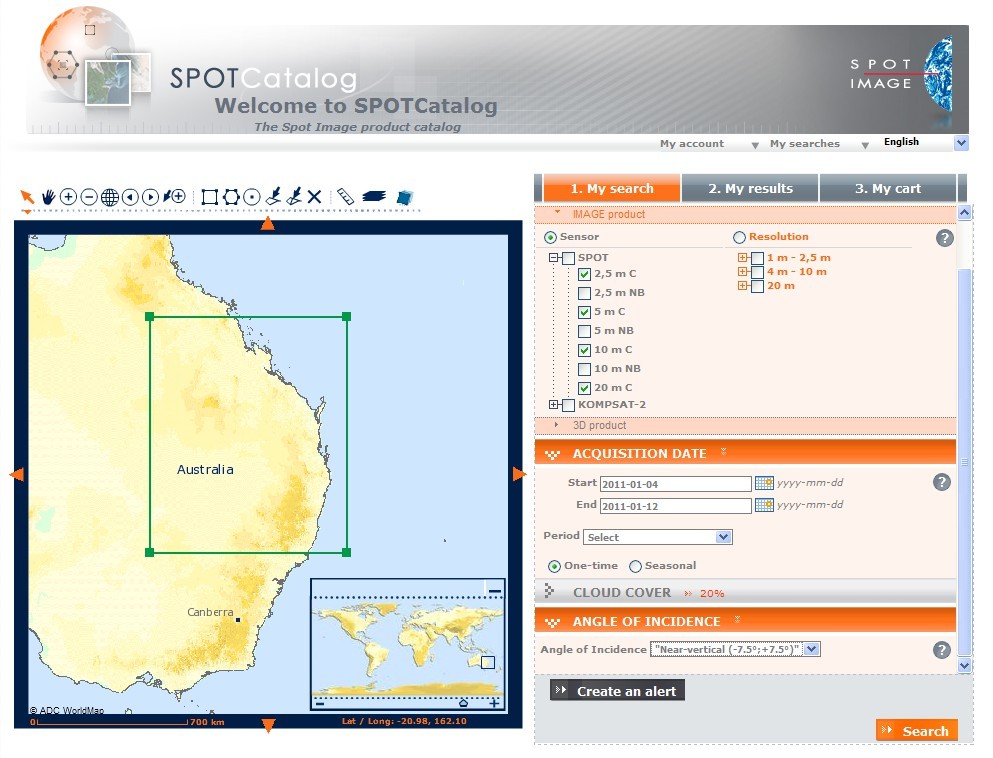
Task: Click the zoom in plus tool
Action: (68, 197)
